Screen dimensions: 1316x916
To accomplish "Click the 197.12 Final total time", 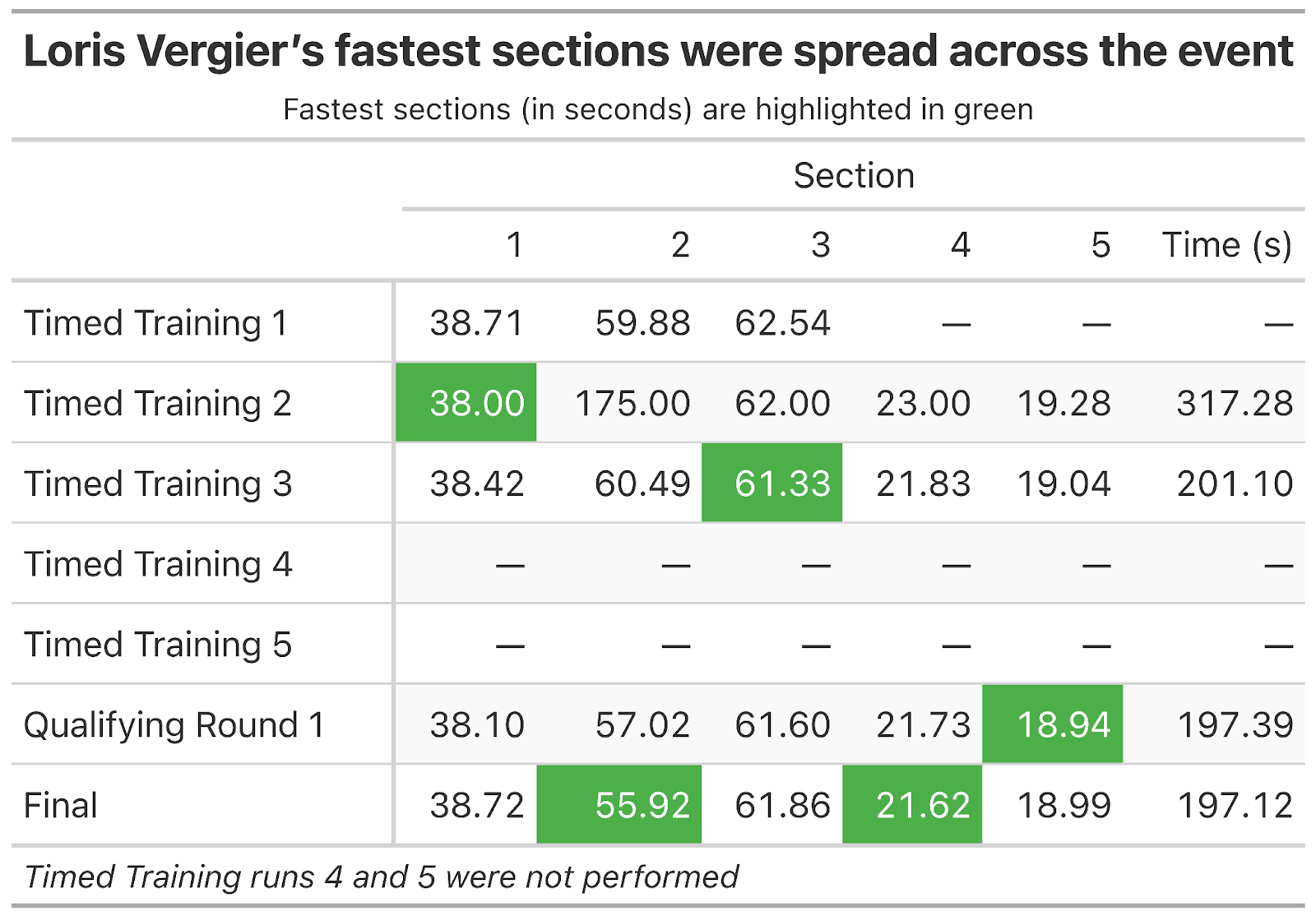I will click(x=1235, y=806).
